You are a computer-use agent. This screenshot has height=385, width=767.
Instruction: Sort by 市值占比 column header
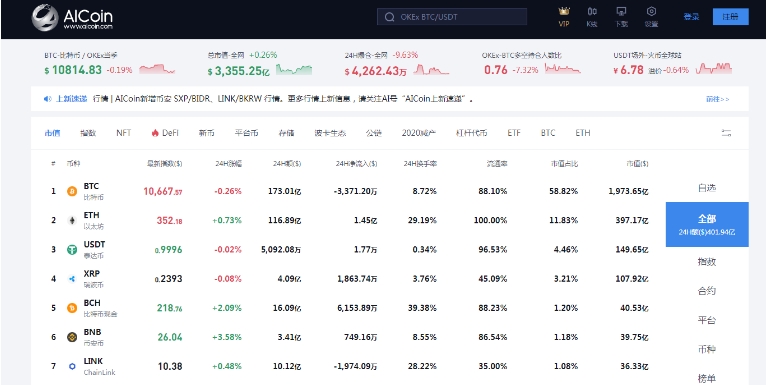[564, 164]
